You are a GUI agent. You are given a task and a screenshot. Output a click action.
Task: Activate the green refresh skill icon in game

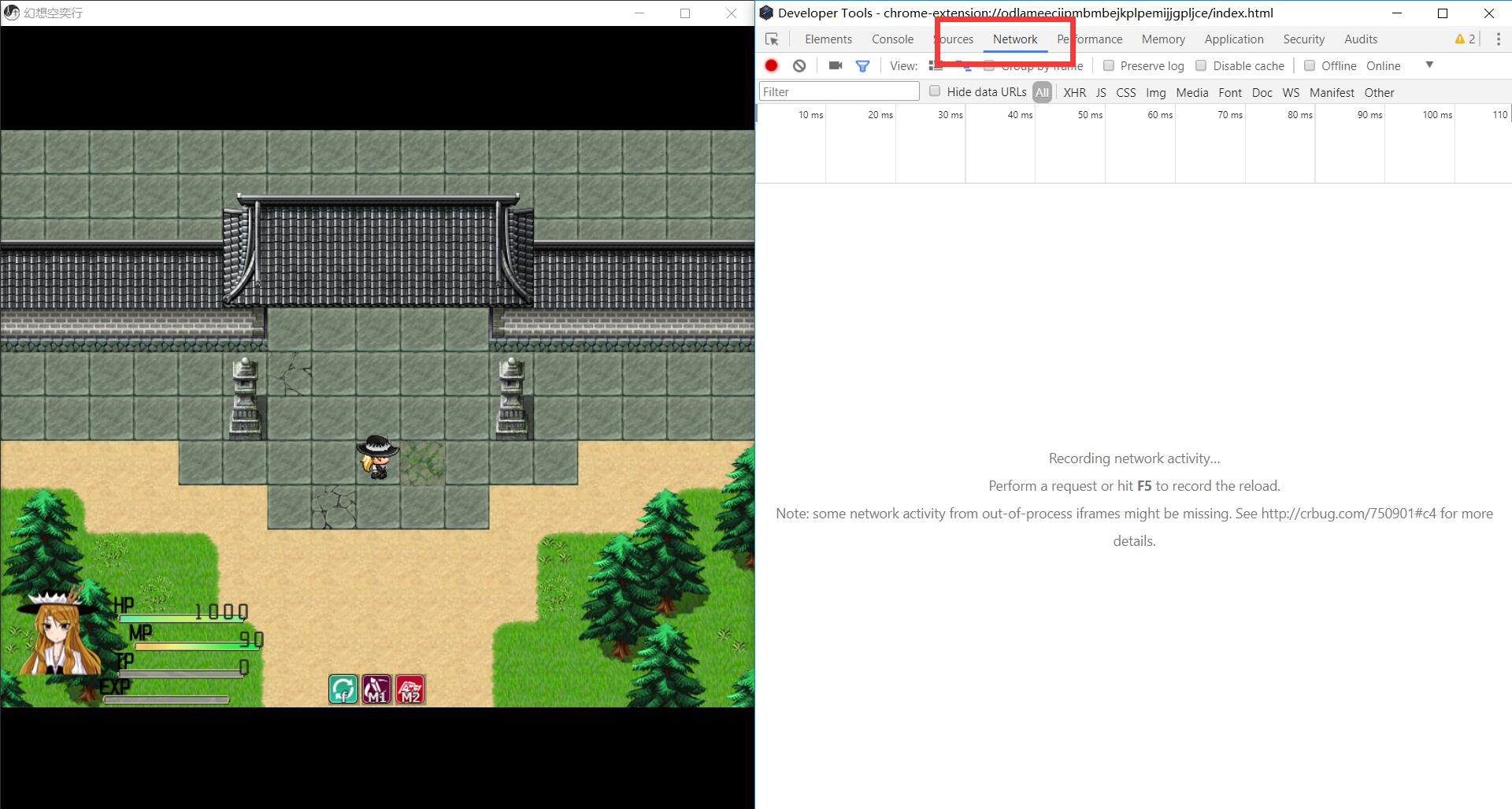pos(343,689)
